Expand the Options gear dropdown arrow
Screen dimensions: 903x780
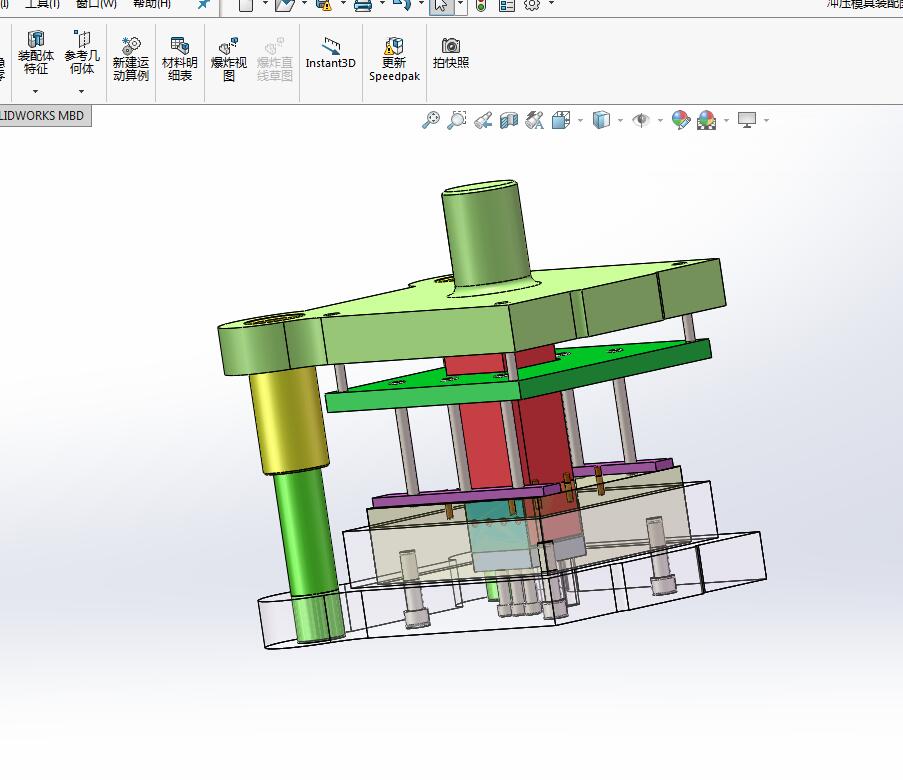(551, 3)
